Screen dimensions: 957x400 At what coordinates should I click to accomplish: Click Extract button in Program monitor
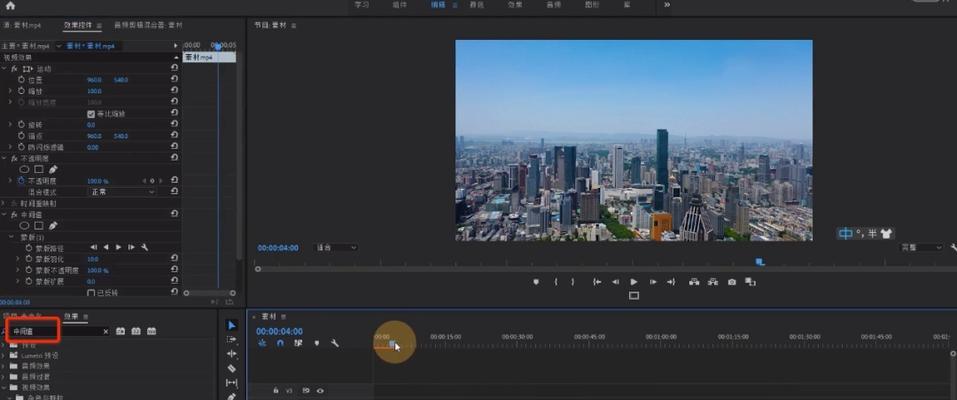click(x=713, y=282)
